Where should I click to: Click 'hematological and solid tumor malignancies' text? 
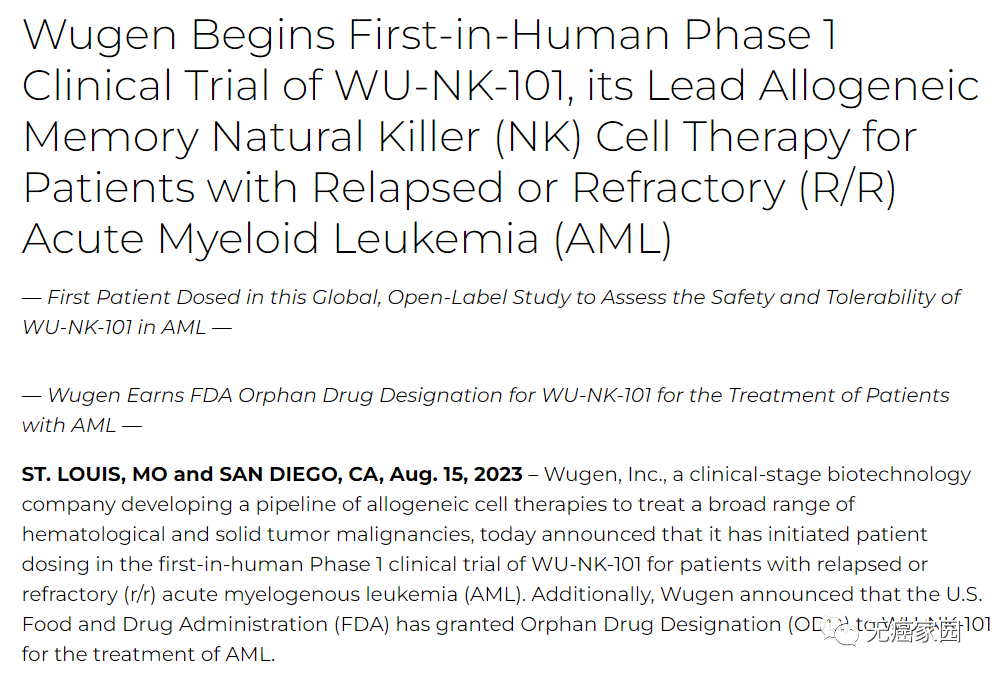tap(247, 534)
